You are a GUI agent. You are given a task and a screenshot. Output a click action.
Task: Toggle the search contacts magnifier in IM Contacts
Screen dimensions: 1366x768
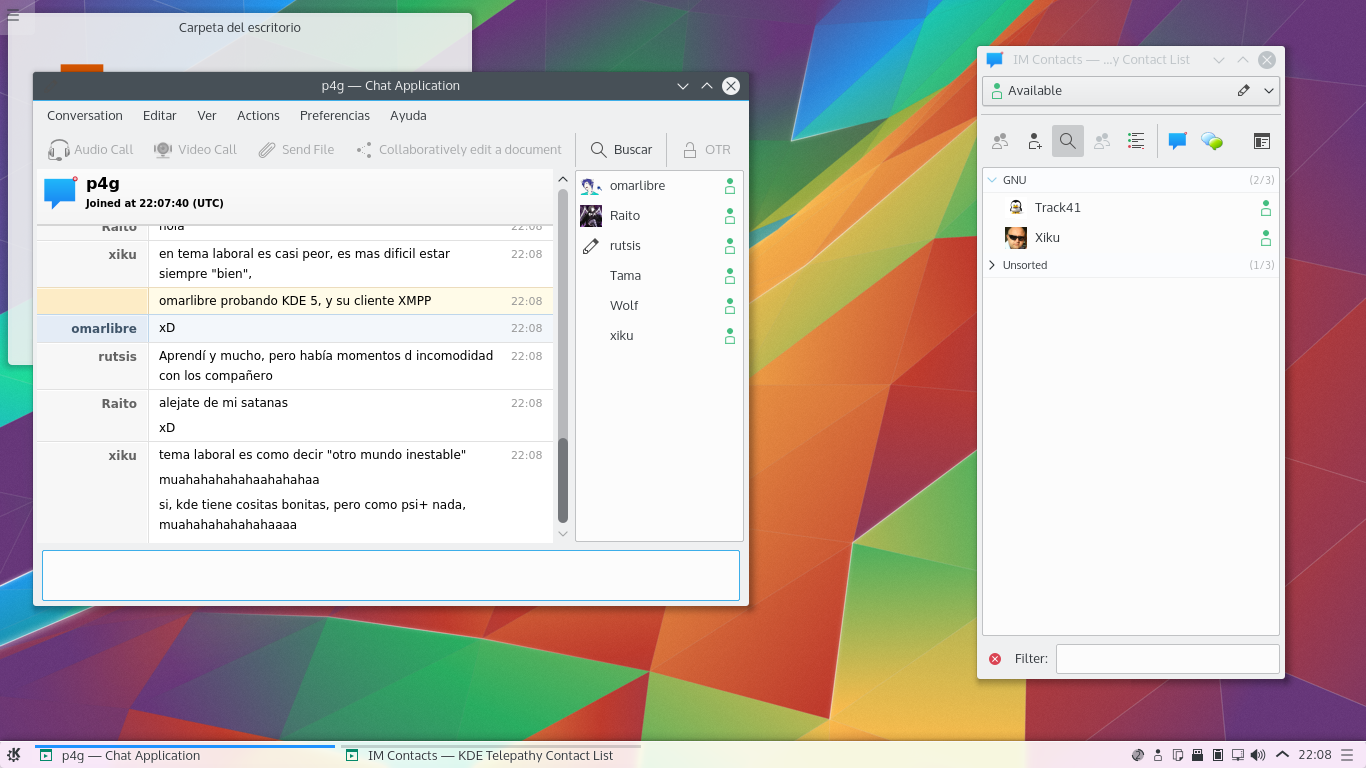point(1068,141)
